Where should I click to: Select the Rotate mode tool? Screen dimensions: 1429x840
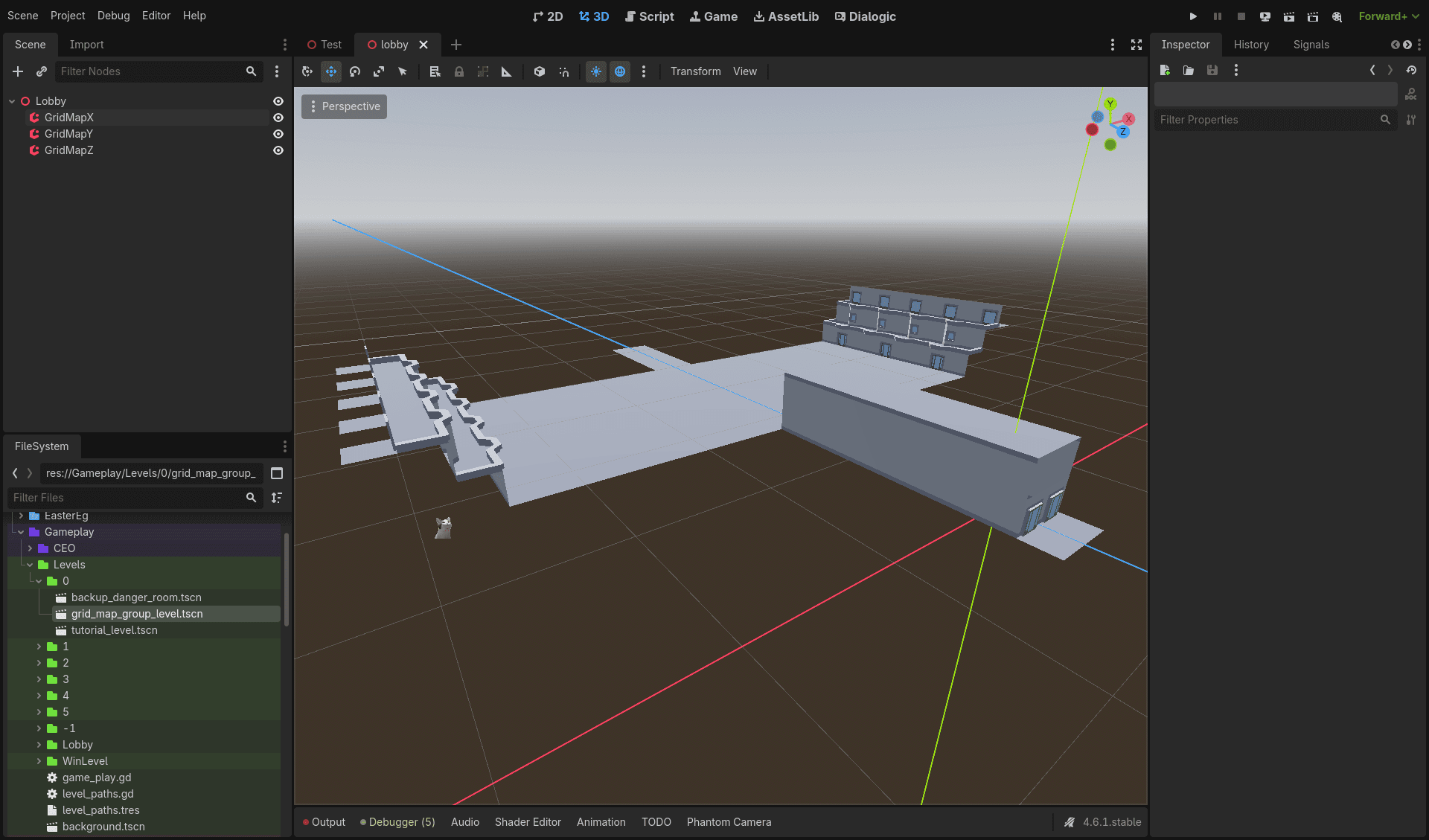click(355, 71)
